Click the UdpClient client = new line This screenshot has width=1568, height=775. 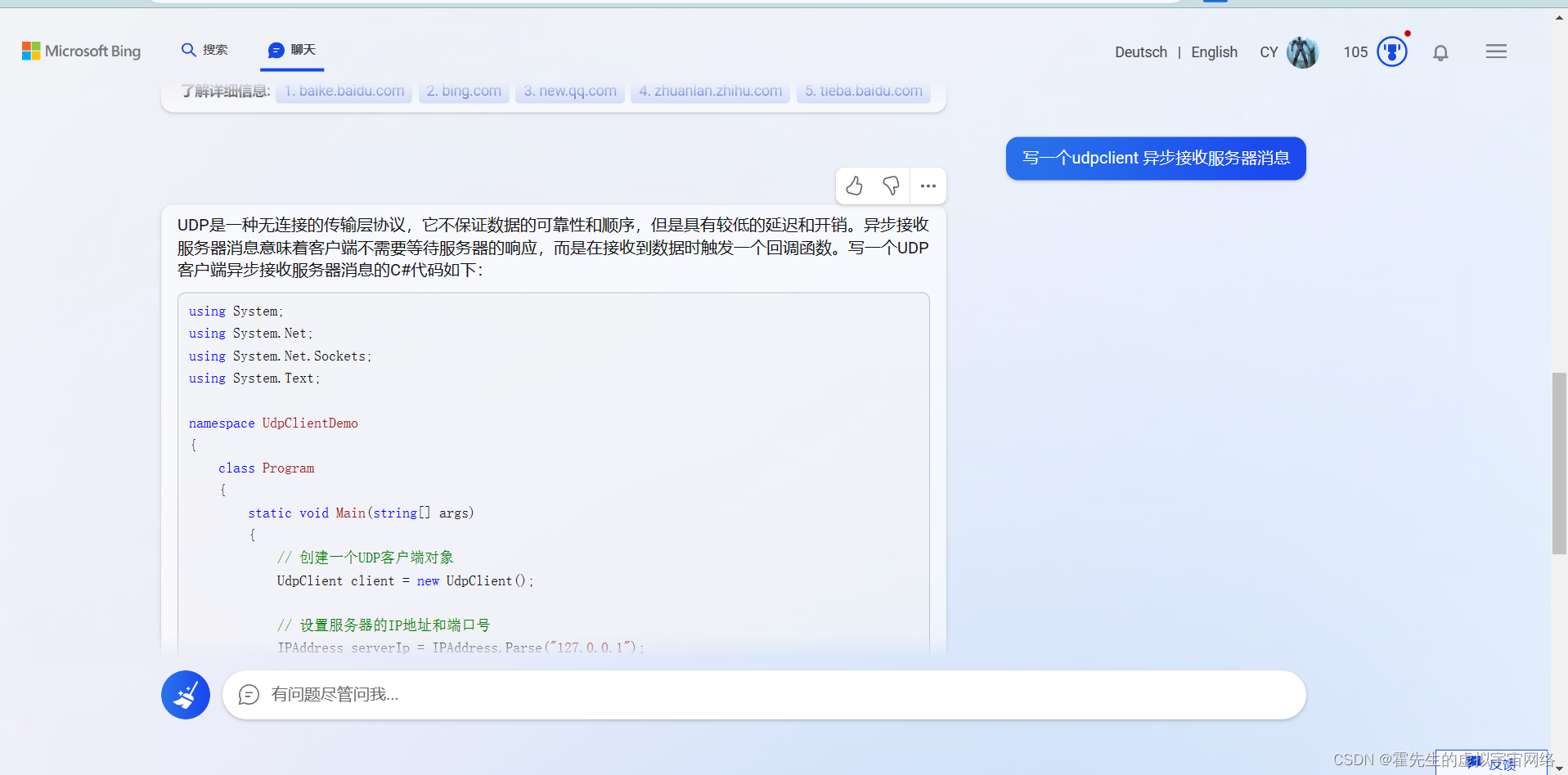[405, 580]
